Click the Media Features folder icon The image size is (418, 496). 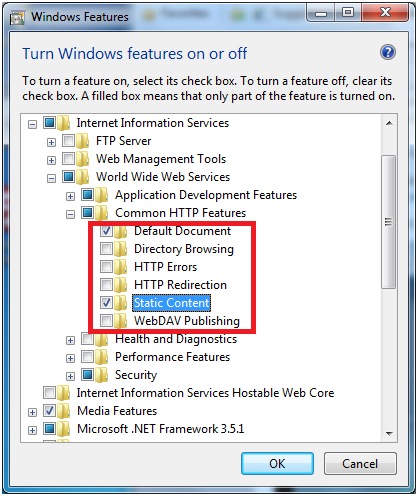(63, 411)
